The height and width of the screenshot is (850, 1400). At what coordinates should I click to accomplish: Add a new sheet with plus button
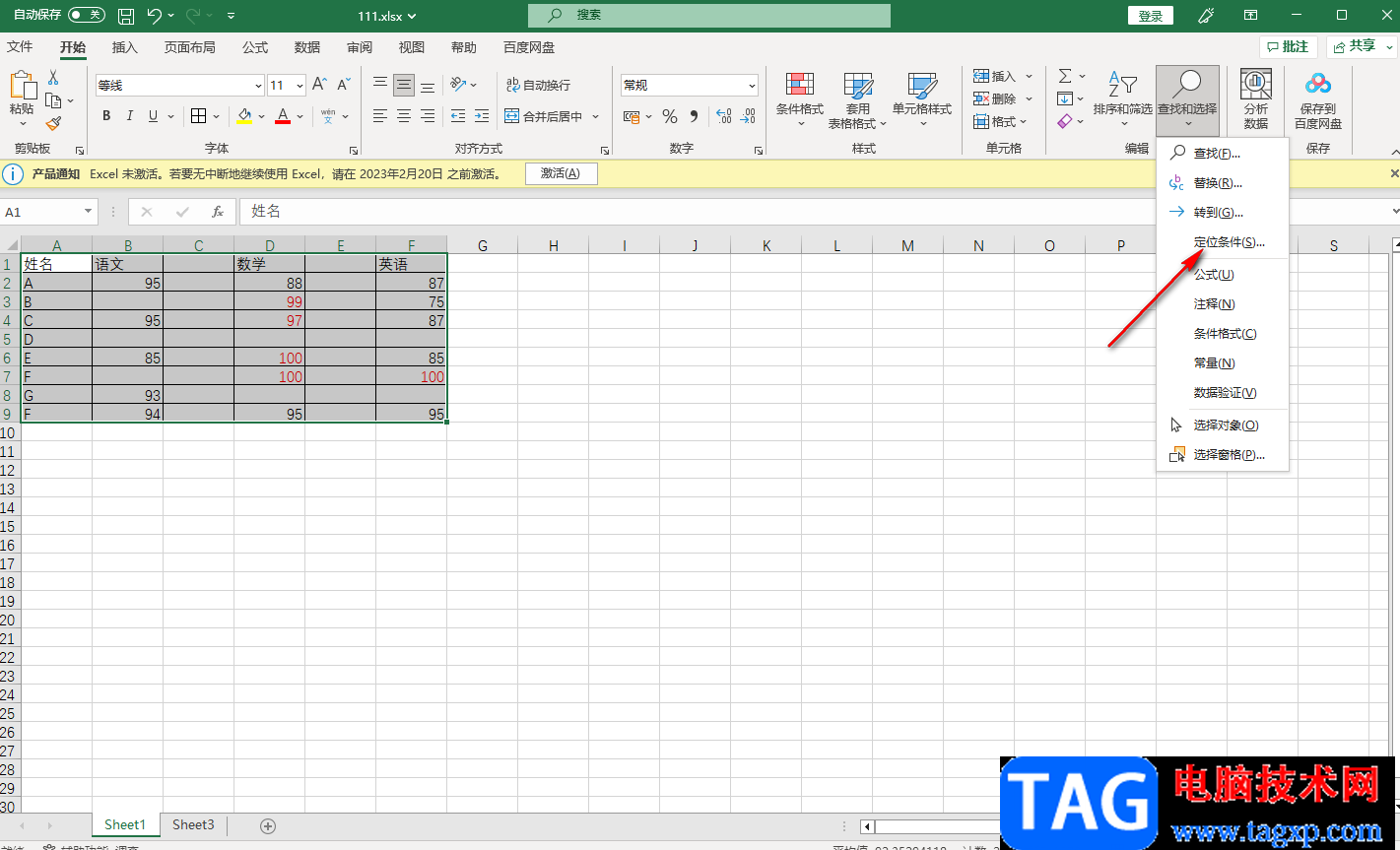coord(268,825)
